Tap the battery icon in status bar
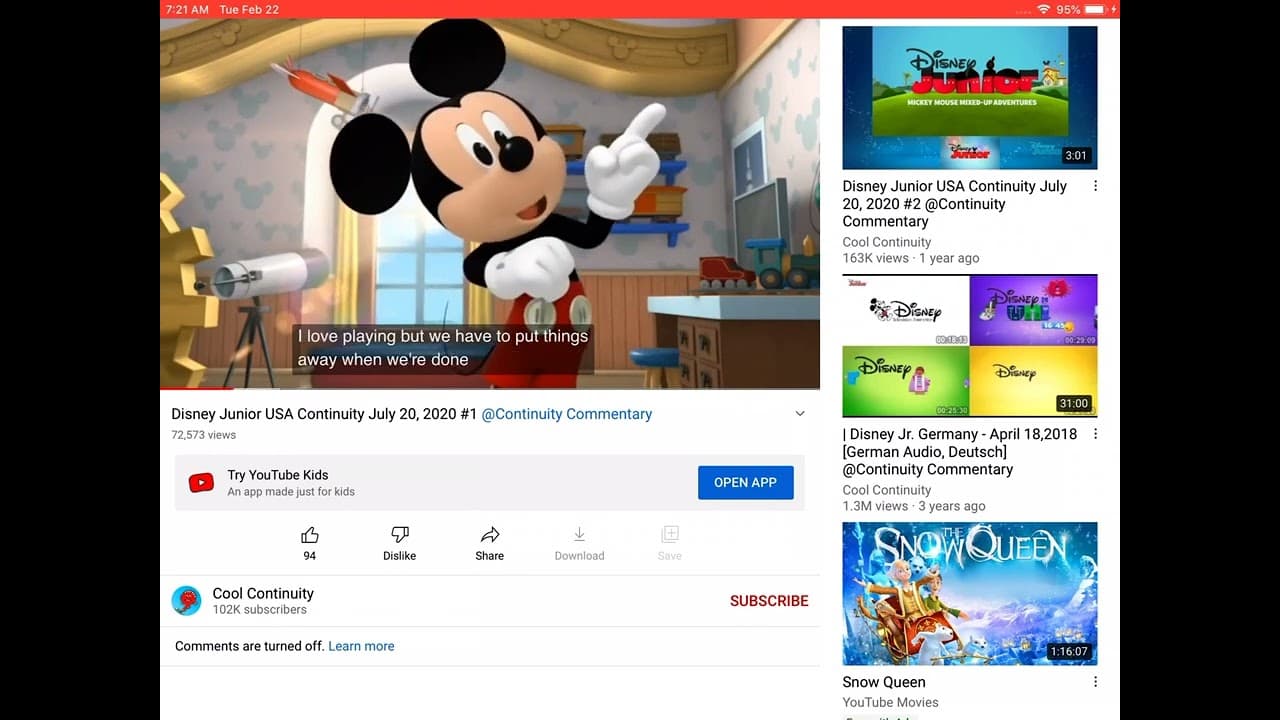The image size is (1280, 720). coord(1097,9)
